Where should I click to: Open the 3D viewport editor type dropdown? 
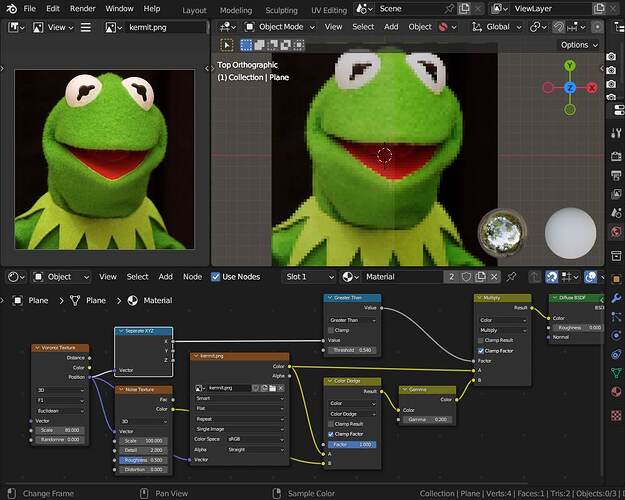point(227,27)
